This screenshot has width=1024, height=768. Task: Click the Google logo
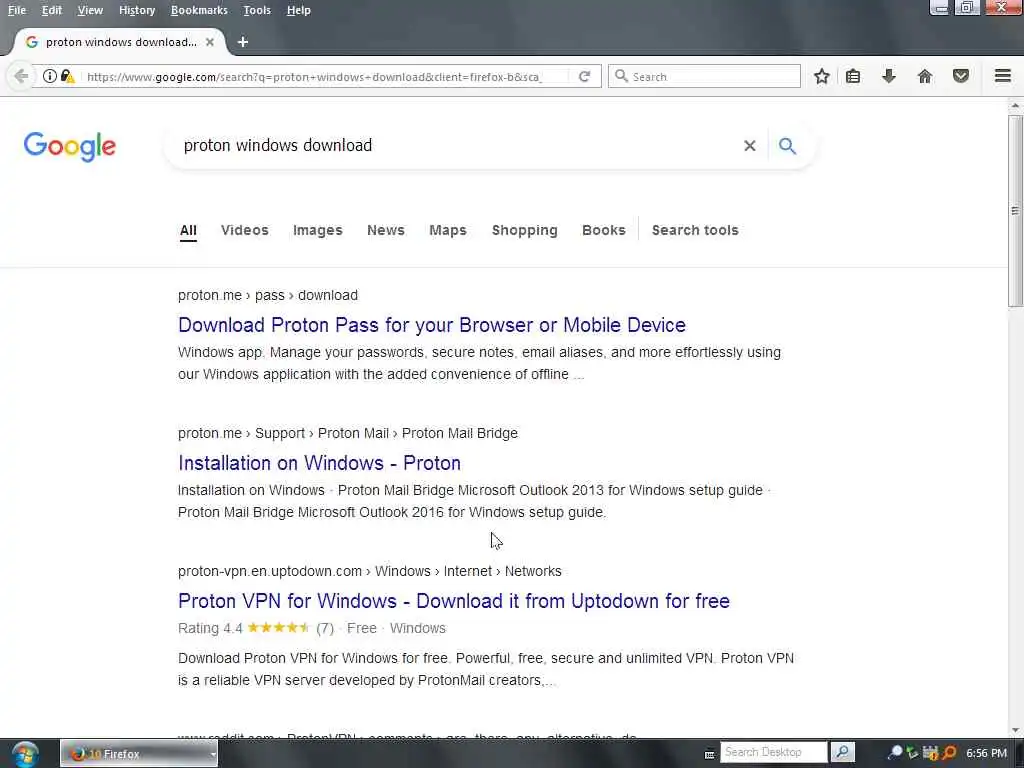point(70,146)
